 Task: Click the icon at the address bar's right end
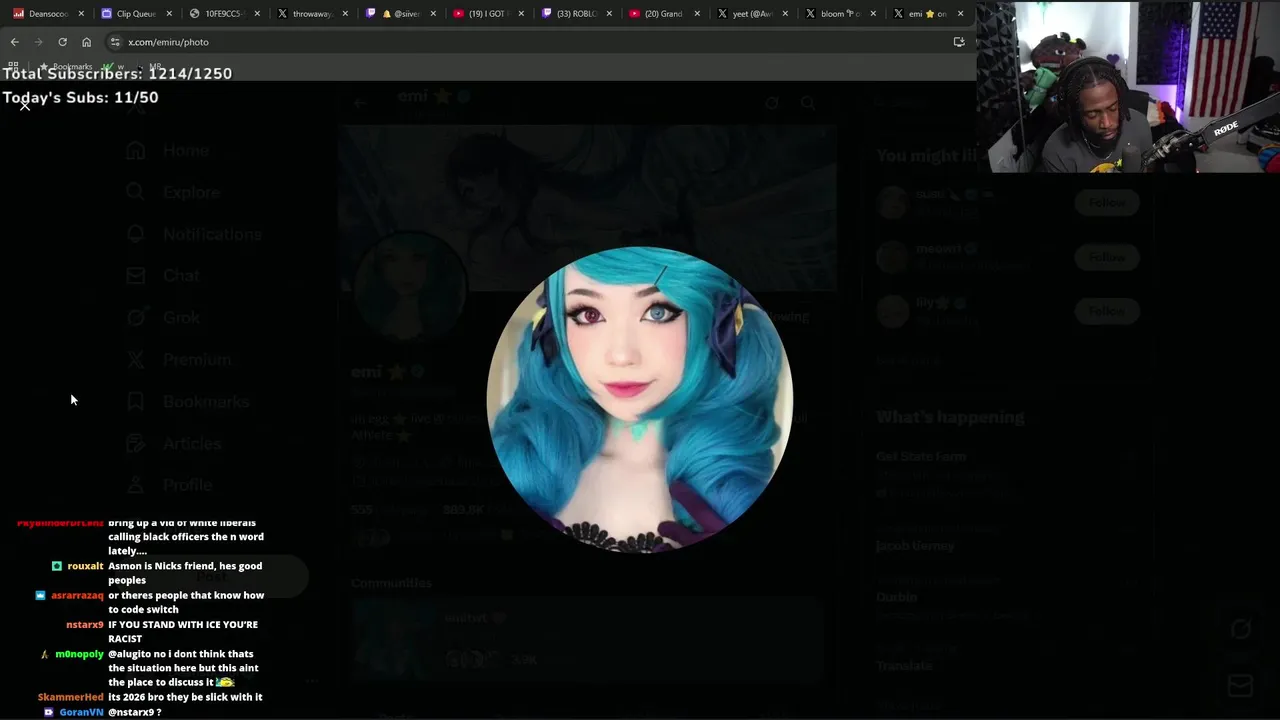coord(959,42)
